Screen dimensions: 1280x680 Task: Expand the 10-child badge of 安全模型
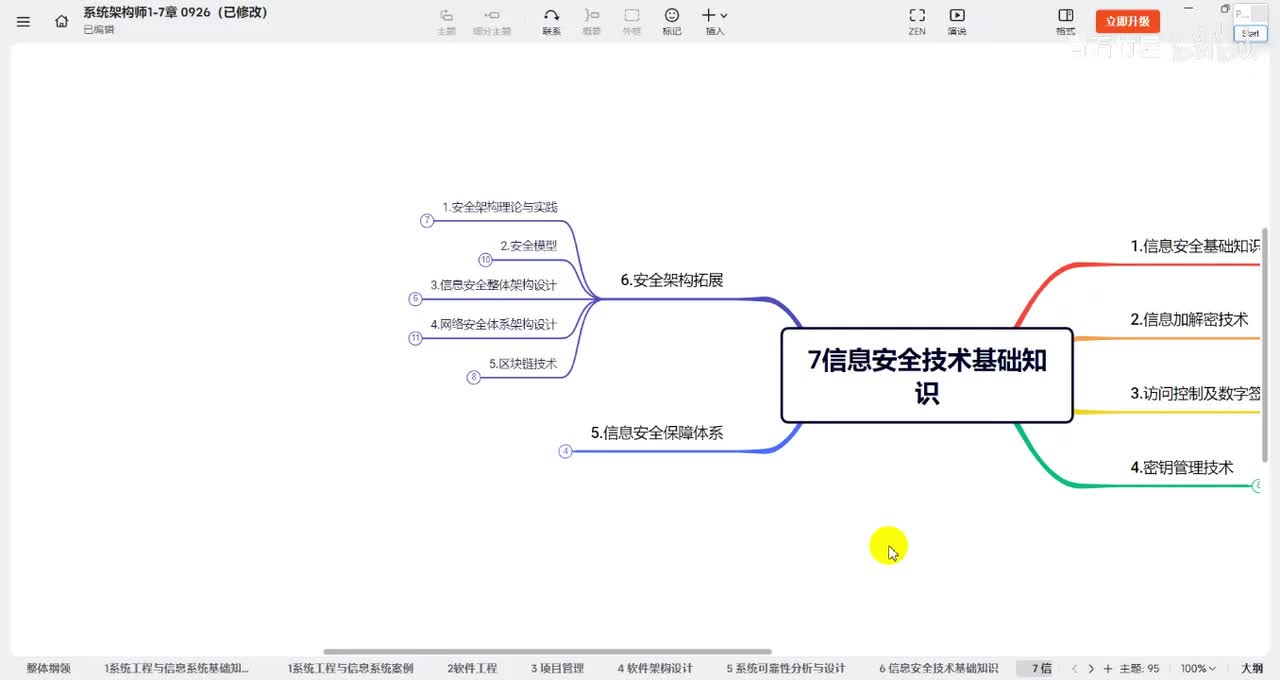click(485, 260)
